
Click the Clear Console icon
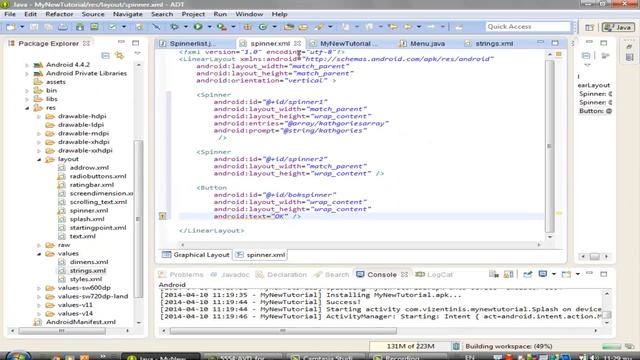pos(494,274)
